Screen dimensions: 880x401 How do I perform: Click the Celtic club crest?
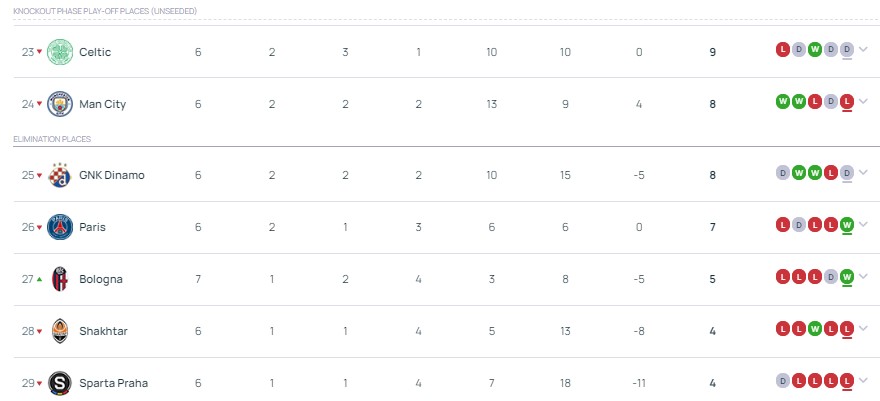[x=61, y=52]
